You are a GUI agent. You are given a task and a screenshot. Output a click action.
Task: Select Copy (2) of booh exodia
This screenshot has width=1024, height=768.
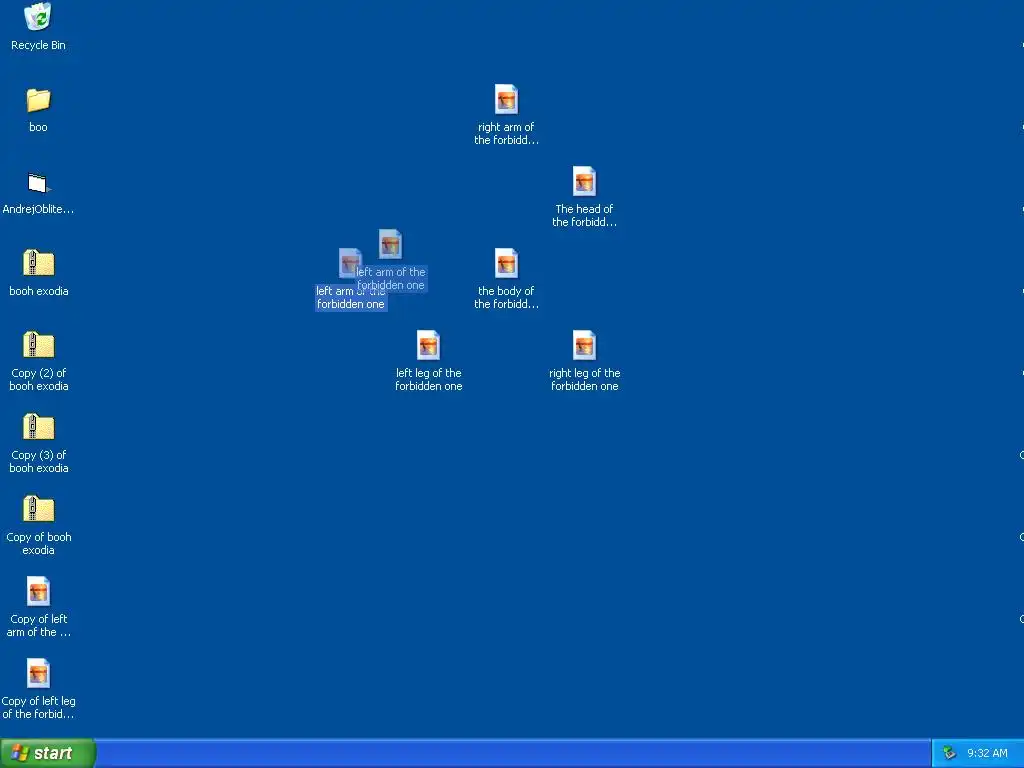[x=39, y=345]
